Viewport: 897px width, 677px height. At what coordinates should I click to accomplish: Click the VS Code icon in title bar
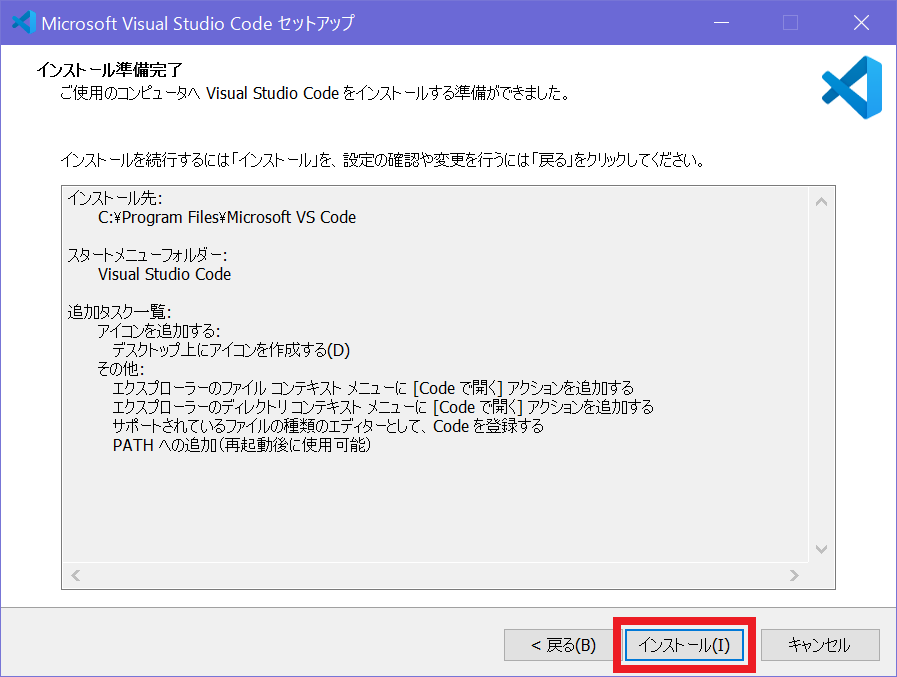tap(23, 22)
